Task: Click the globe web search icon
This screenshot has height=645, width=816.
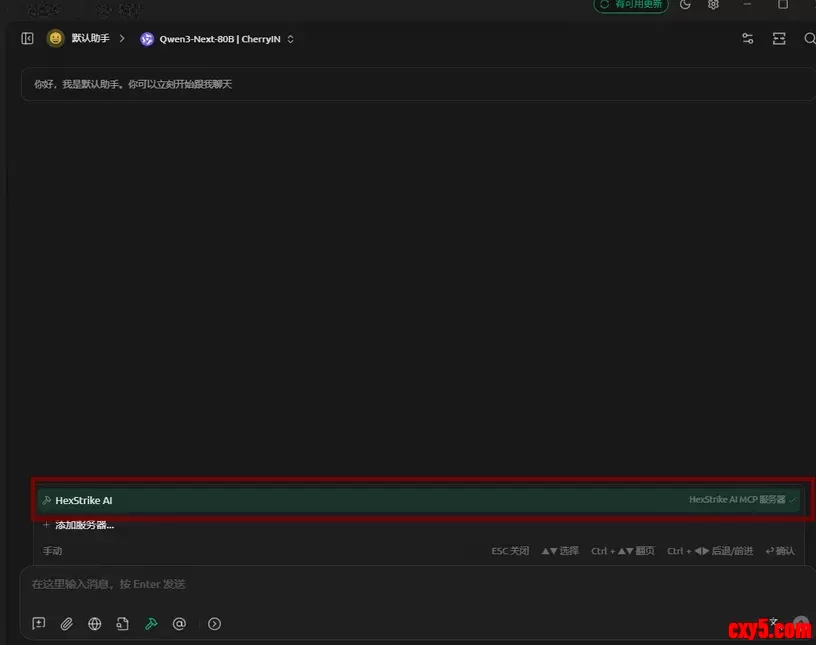Action: 95,624
